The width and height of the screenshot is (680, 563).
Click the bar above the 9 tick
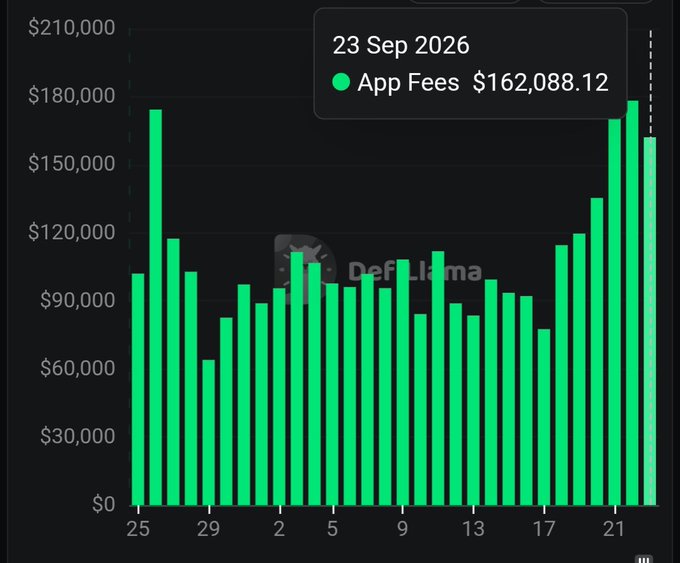point(403,383)
